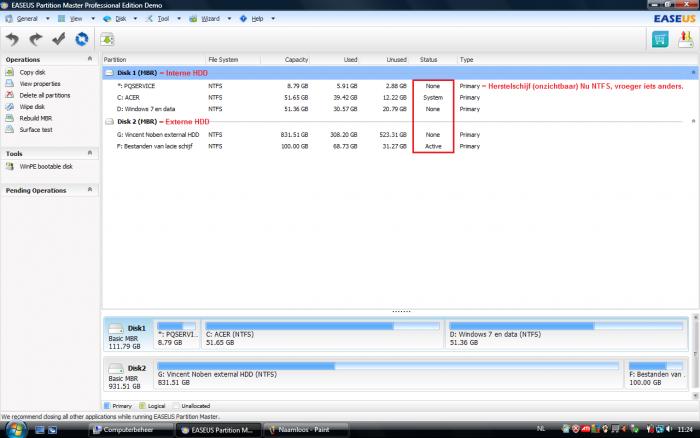700x438 pixels.
Task: Select C: ACER block in disk map
Action: click(x=322, y=334)
